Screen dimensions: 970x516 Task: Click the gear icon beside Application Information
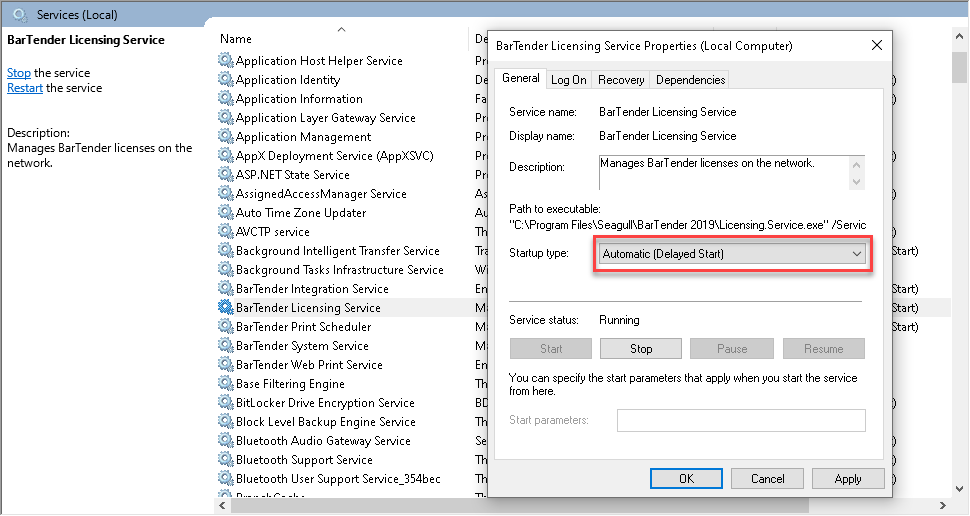pyautogui.click(x=225, y=98)
